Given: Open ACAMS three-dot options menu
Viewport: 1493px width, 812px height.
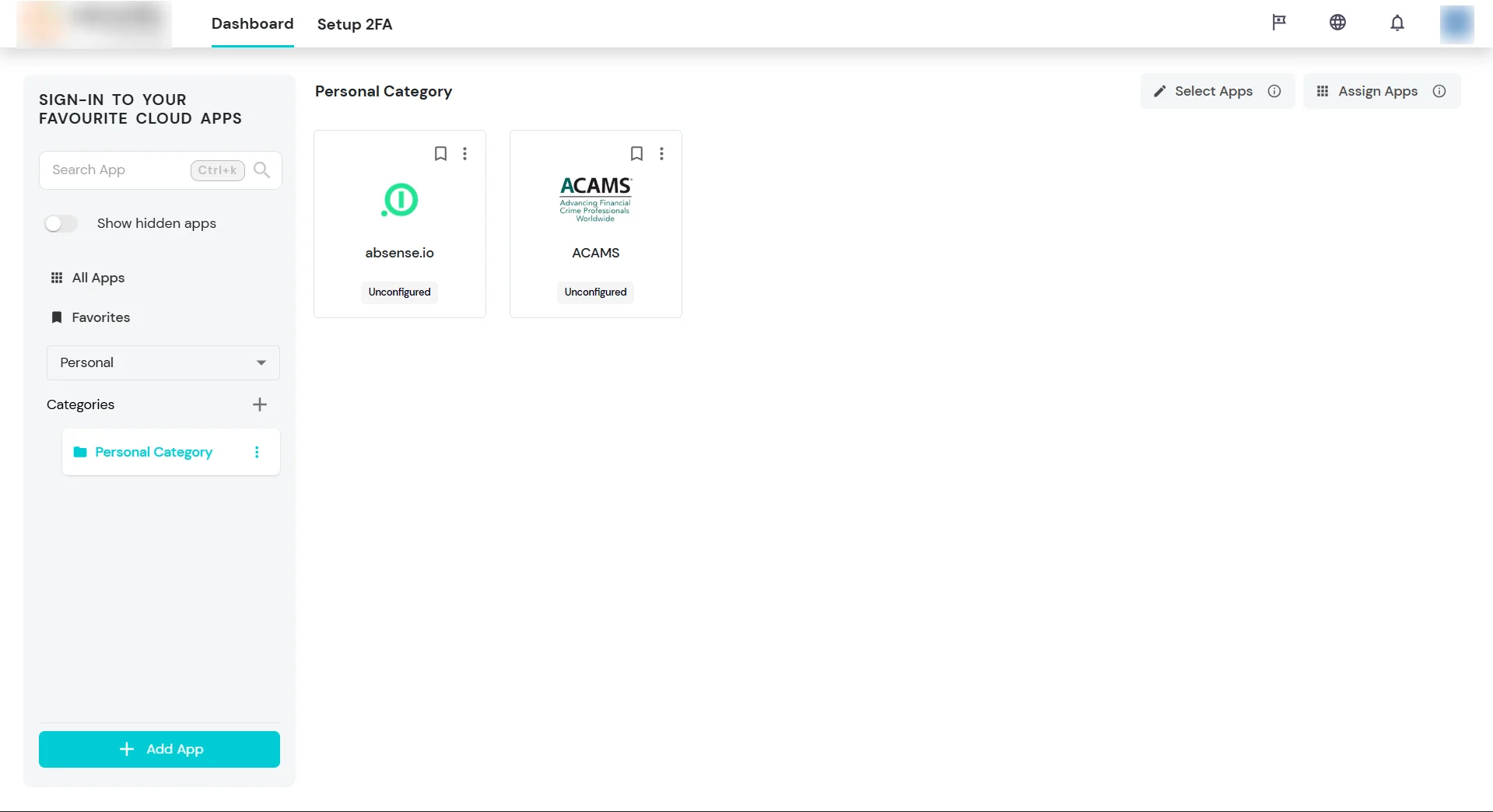Looking at the screenshot, I should (661, 154).
